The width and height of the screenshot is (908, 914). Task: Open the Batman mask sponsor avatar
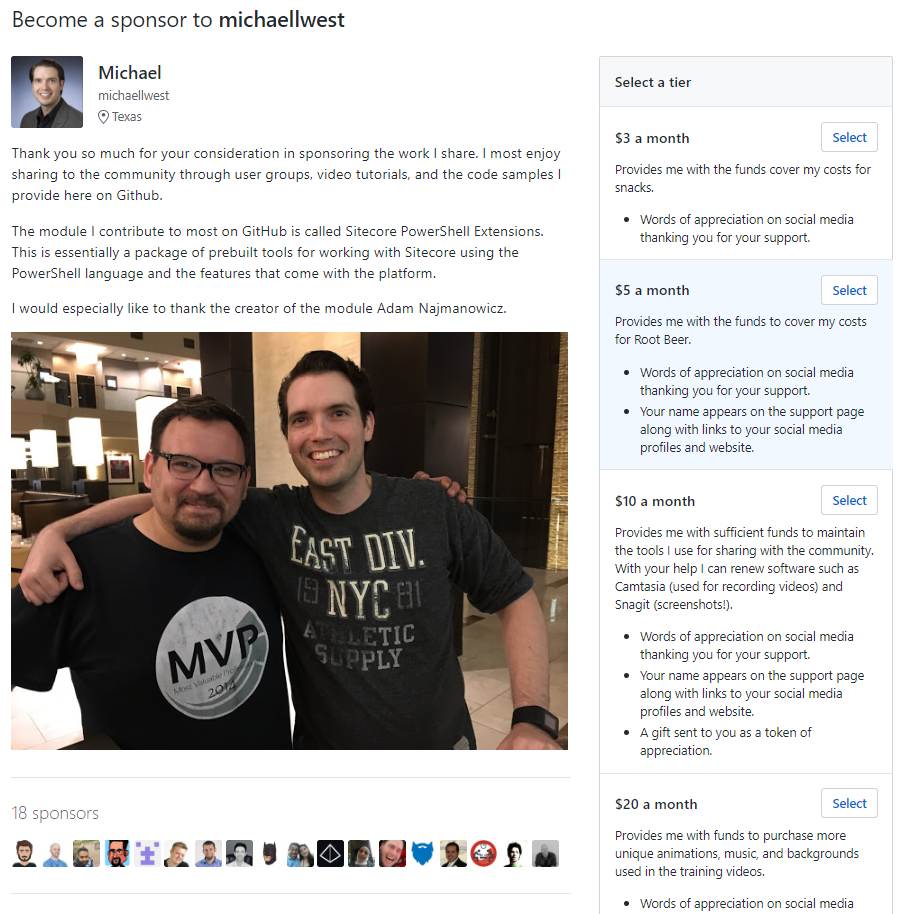pos(269,853)
